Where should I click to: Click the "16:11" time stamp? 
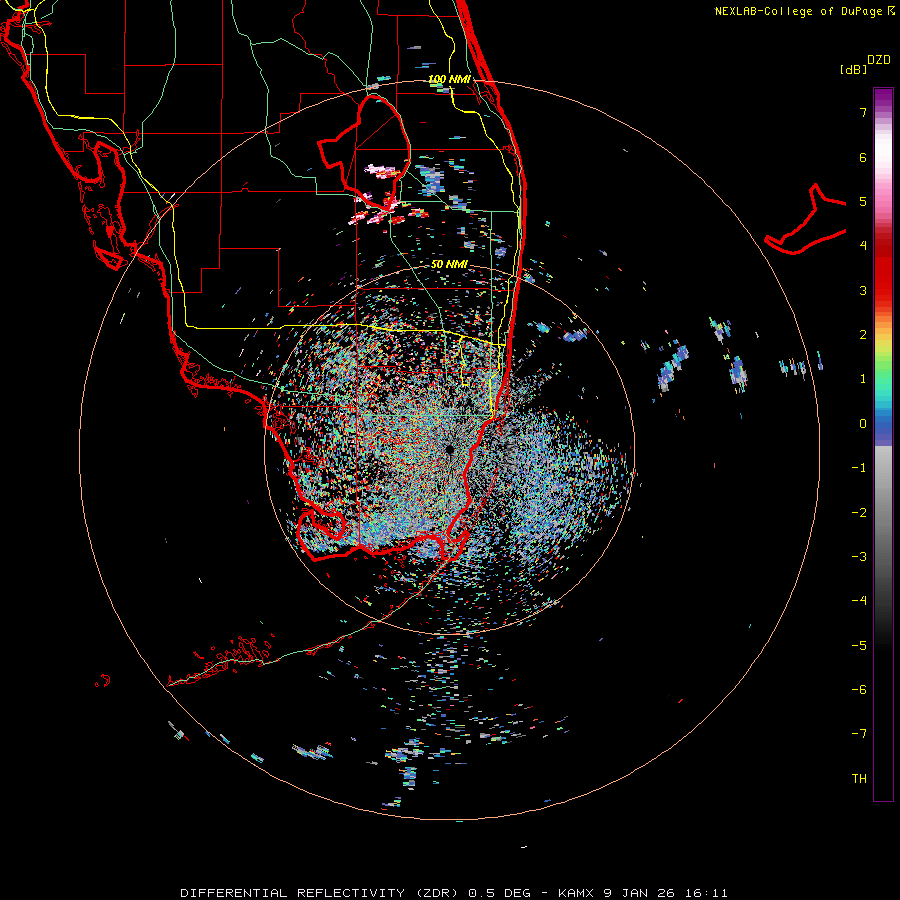(709, 893)
